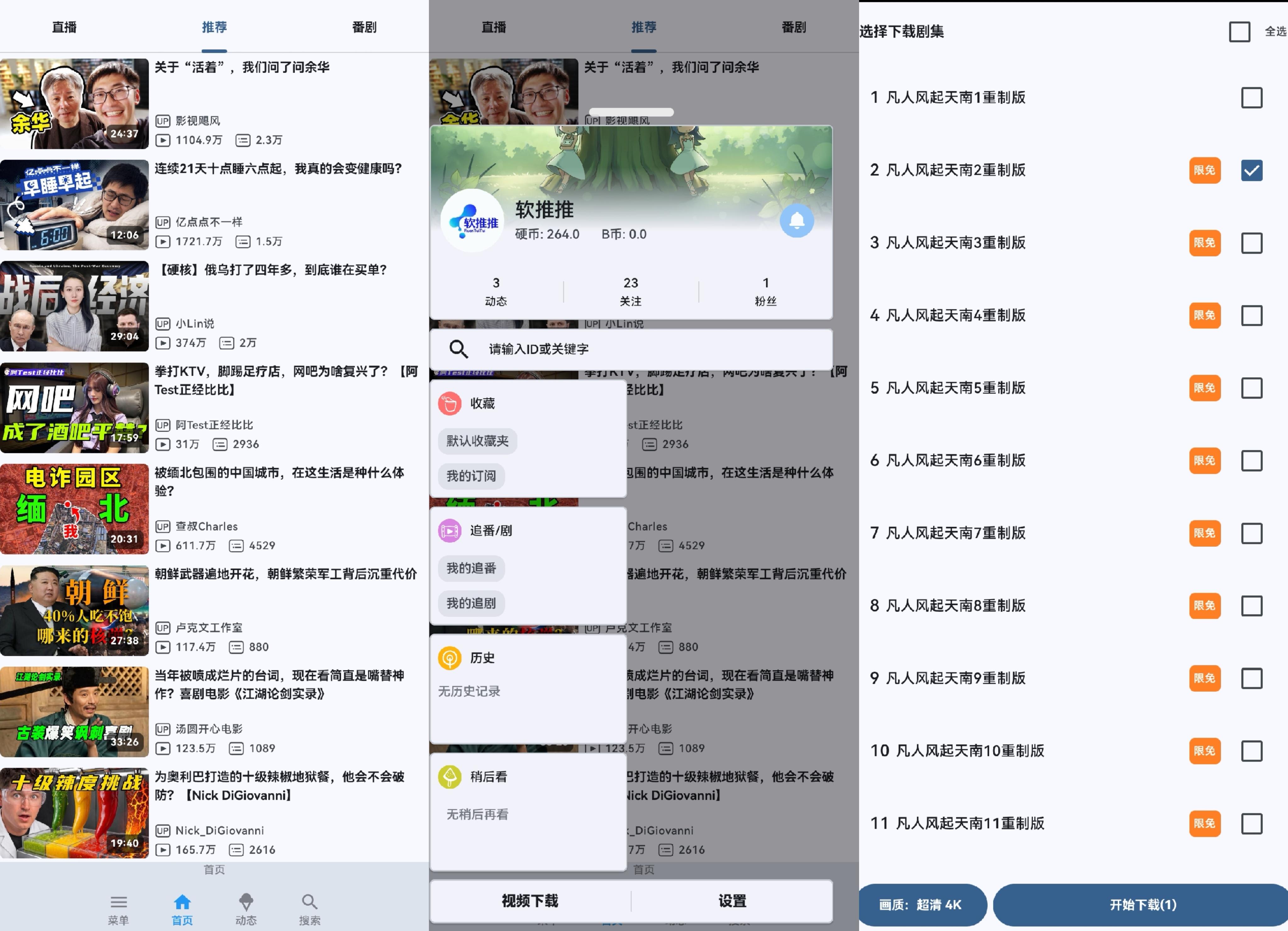View the 1 粉丝 followers count
This screenshot has width=1288, height=931.
[x=765, y=292]
